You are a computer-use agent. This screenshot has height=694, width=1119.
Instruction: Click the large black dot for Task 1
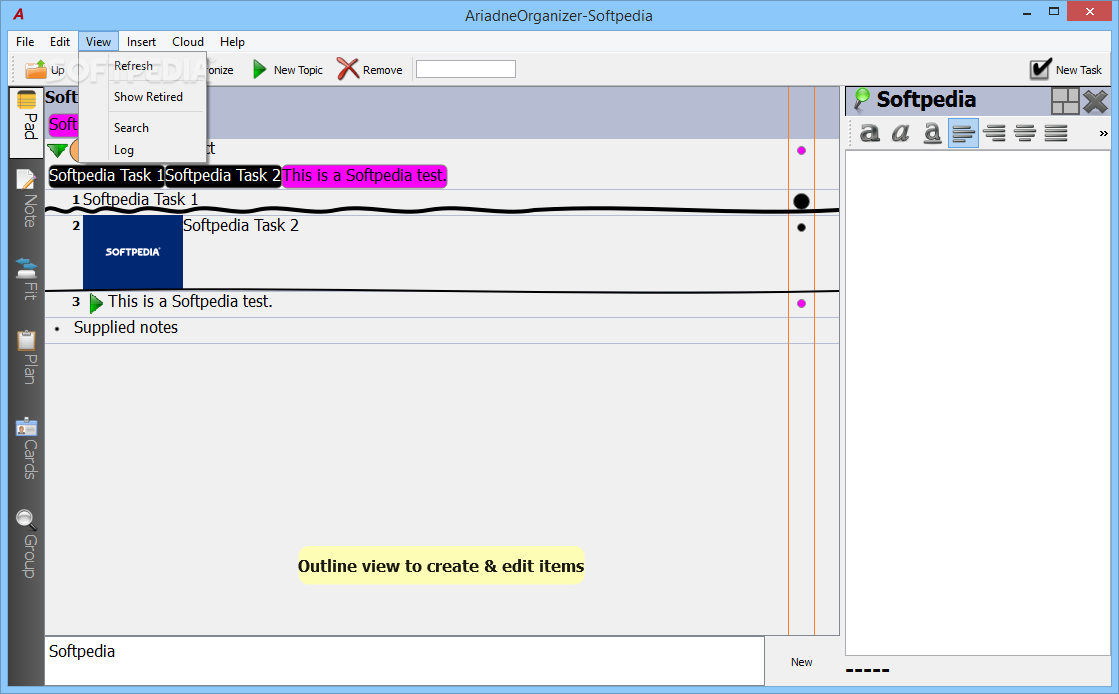[x=801, y=201]
